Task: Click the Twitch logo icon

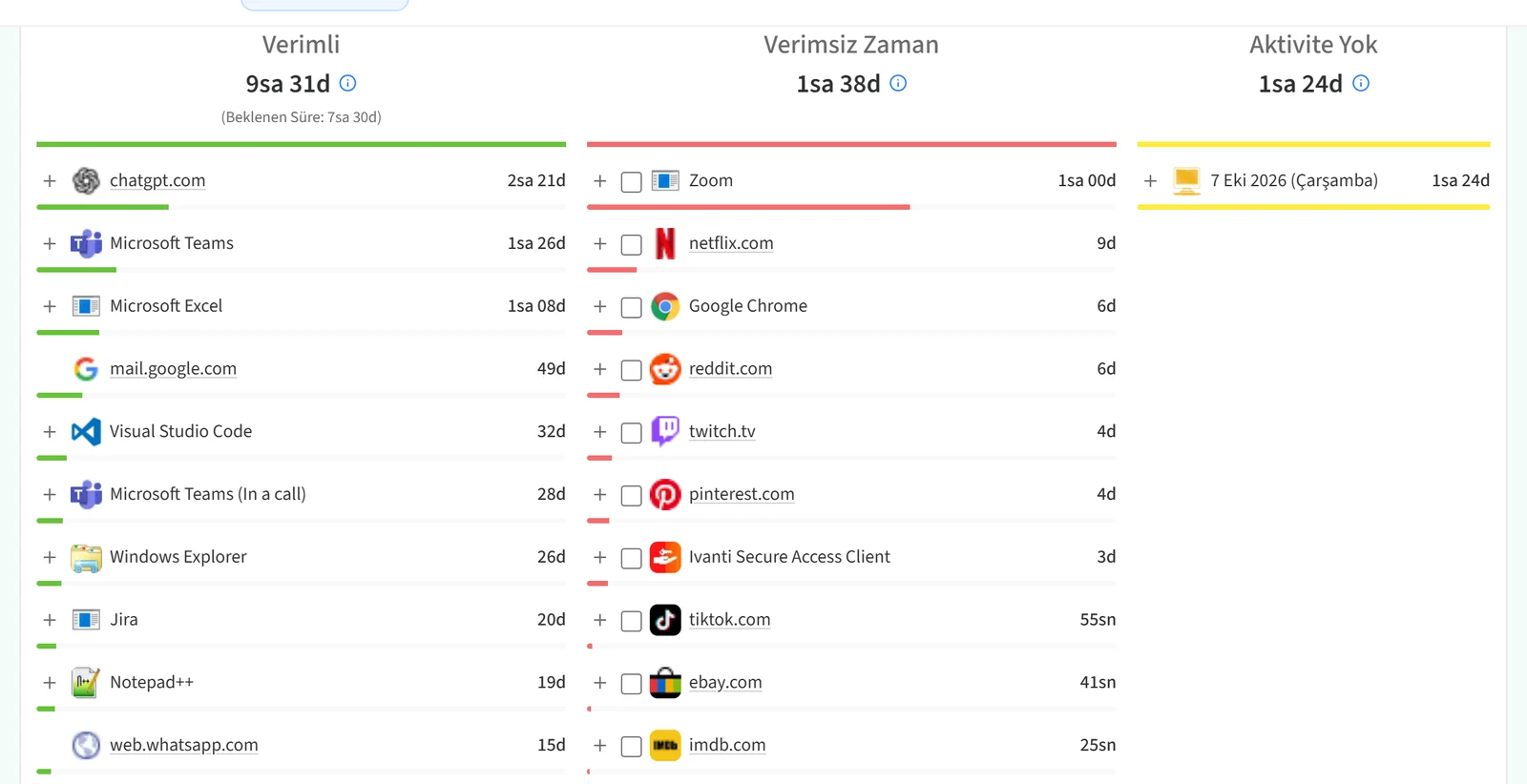Action: click(665, 432)
